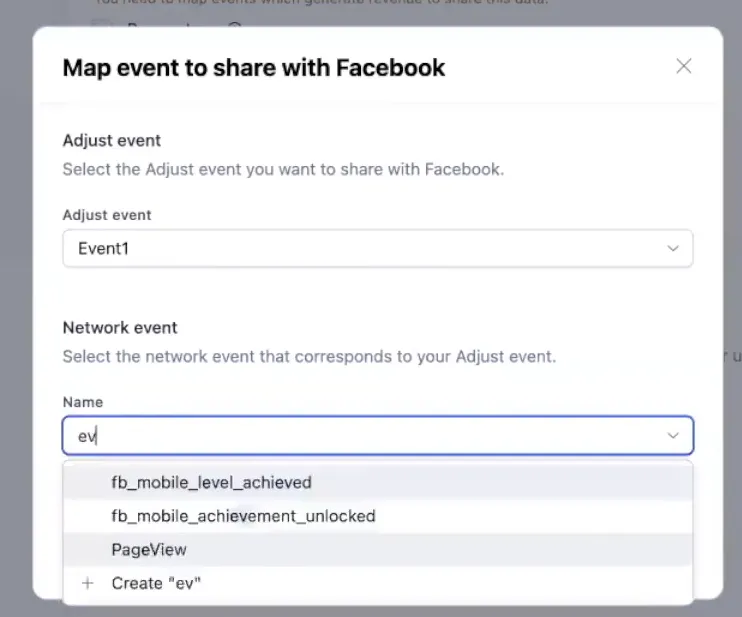Choose fb_mobile_achievement_unlocked option

[x=243, y=516]
